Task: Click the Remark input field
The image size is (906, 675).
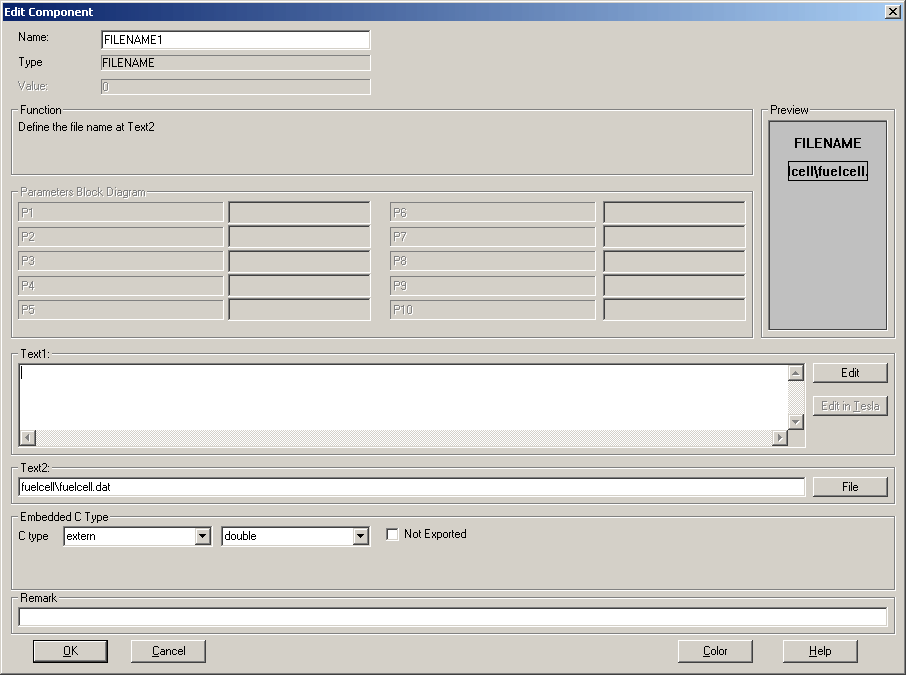Action: tap(452, 617)
